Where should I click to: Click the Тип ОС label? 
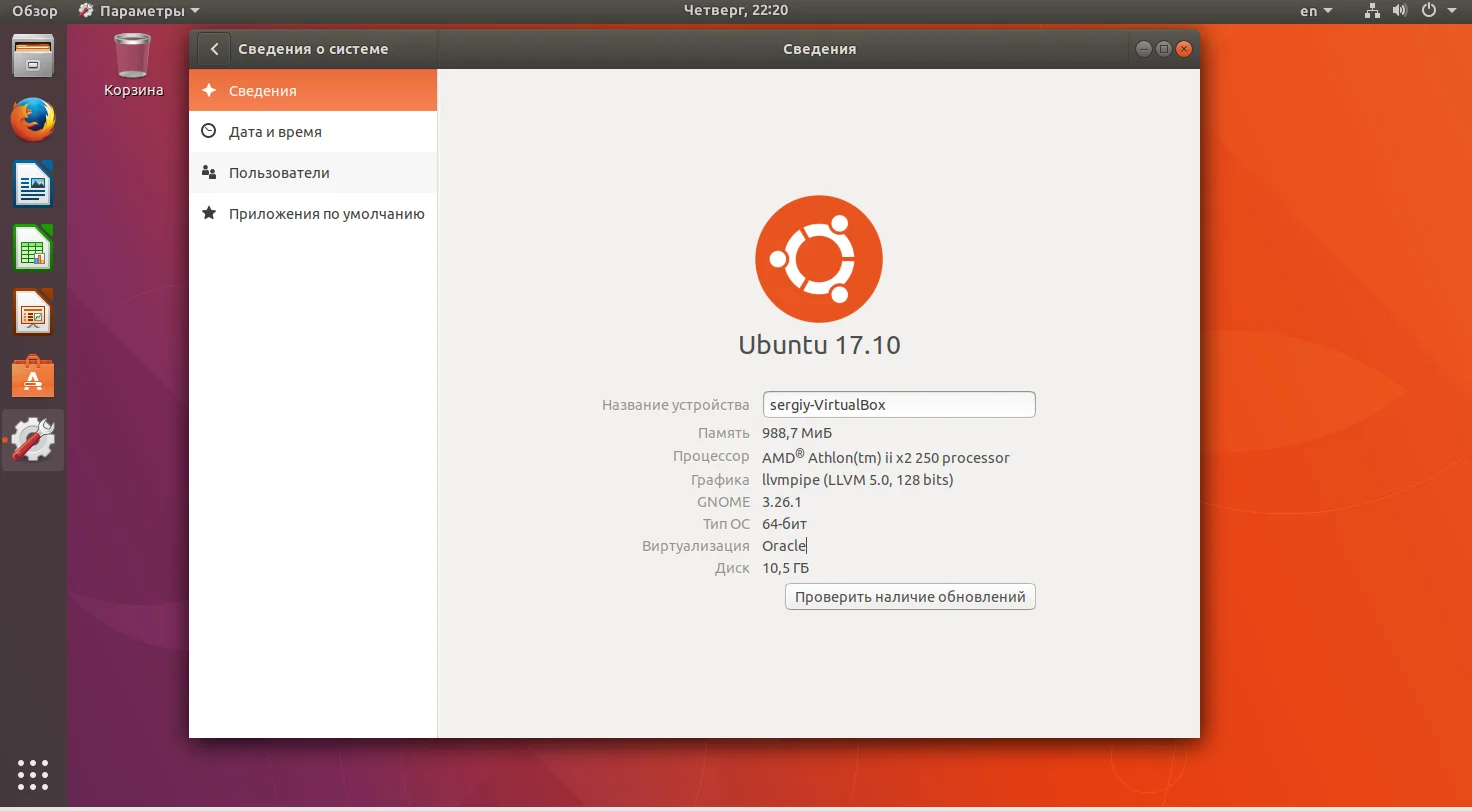[x=726, y=524]
